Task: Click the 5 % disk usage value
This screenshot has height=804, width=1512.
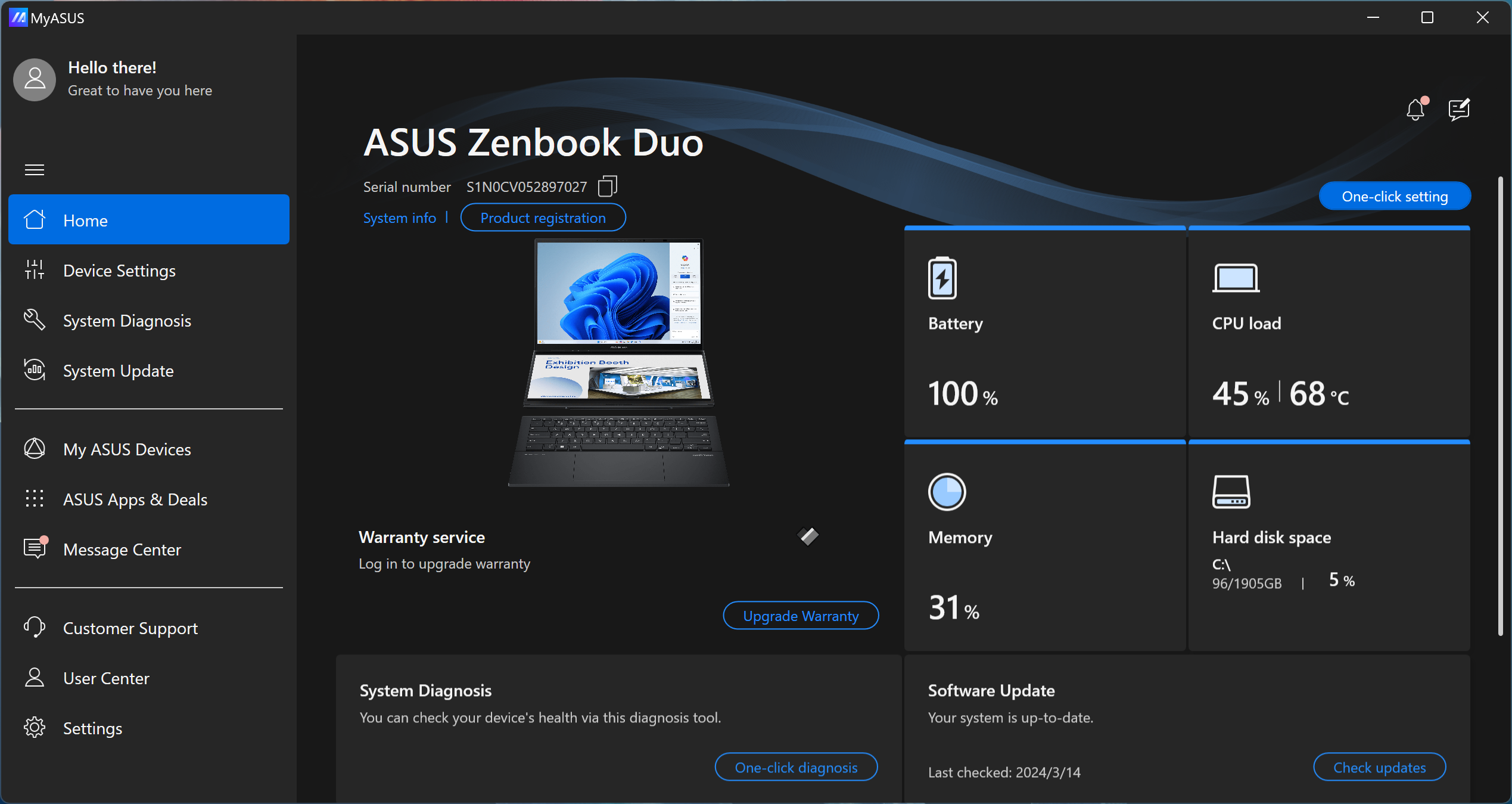Action: click(1342, 579)
